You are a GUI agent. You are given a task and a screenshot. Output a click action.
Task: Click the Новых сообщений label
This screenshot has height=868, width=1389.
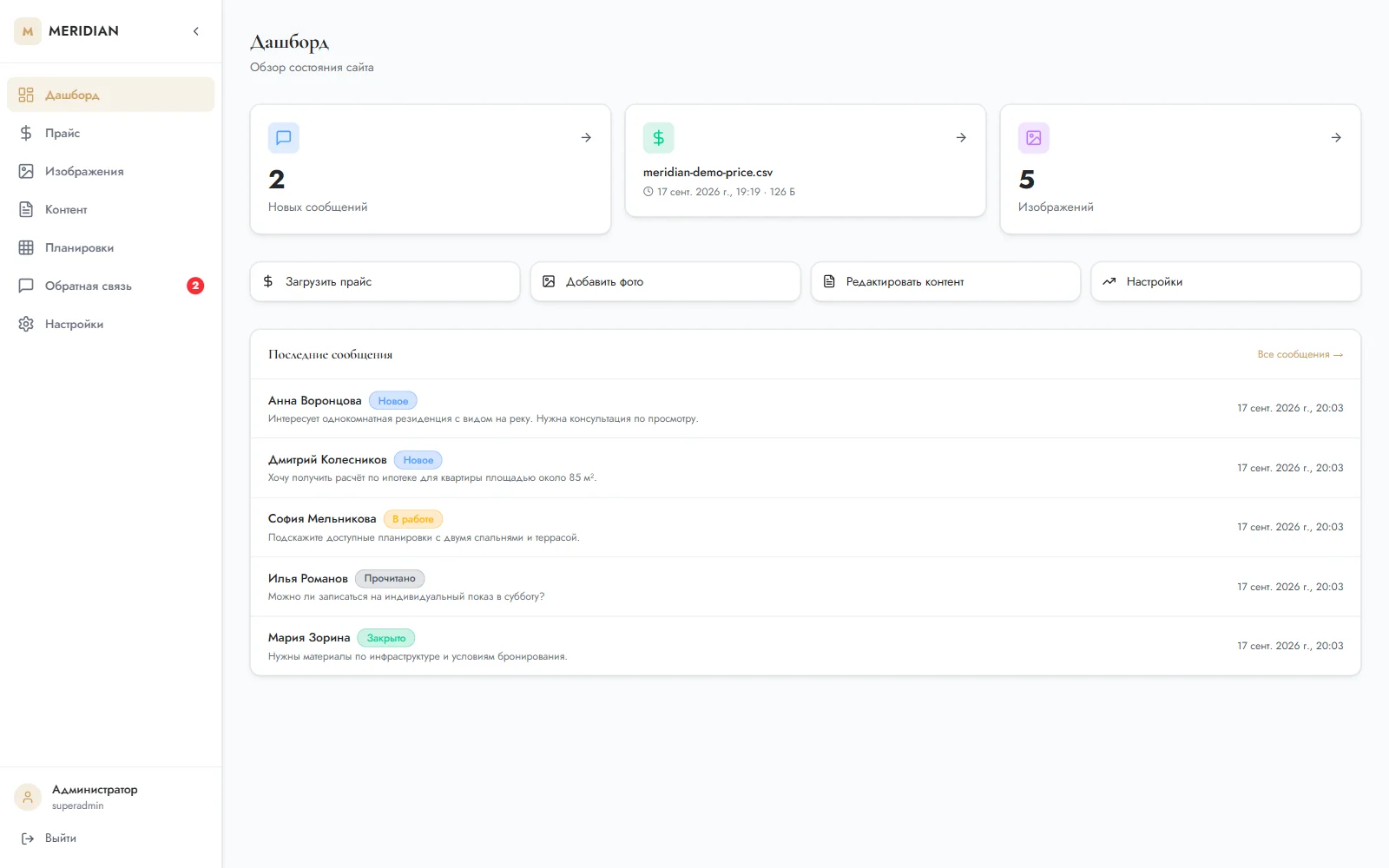pos(318,207)
